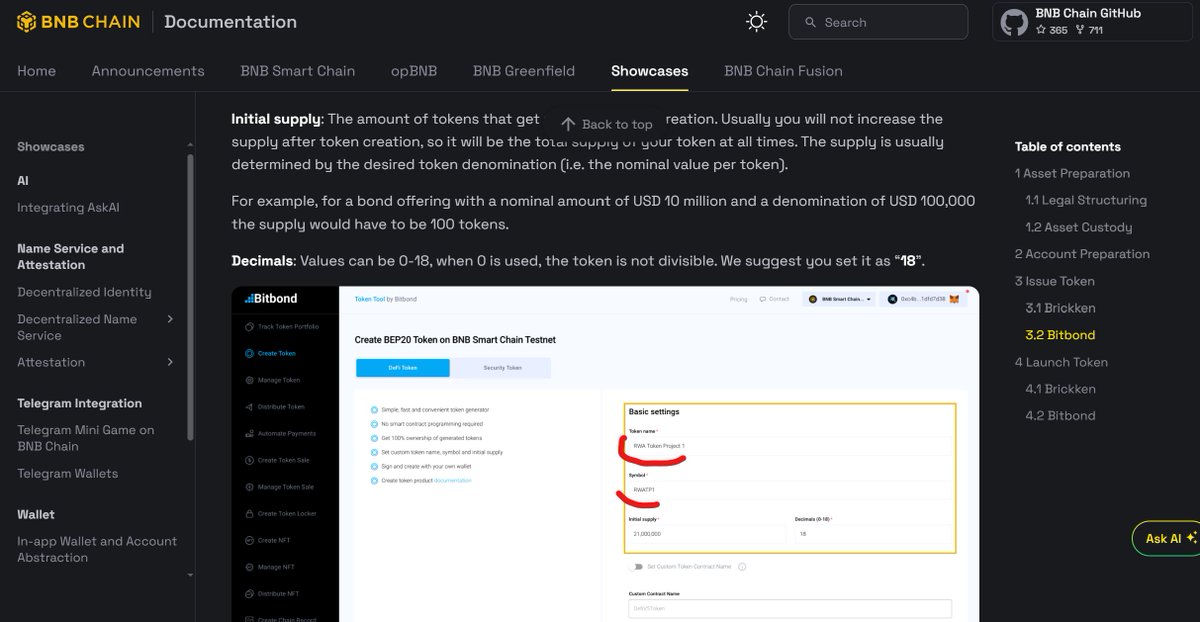The width and height of the screenshot is (1200, 622).
Task: Open the Documentation title link
Action: pos(230,22)
